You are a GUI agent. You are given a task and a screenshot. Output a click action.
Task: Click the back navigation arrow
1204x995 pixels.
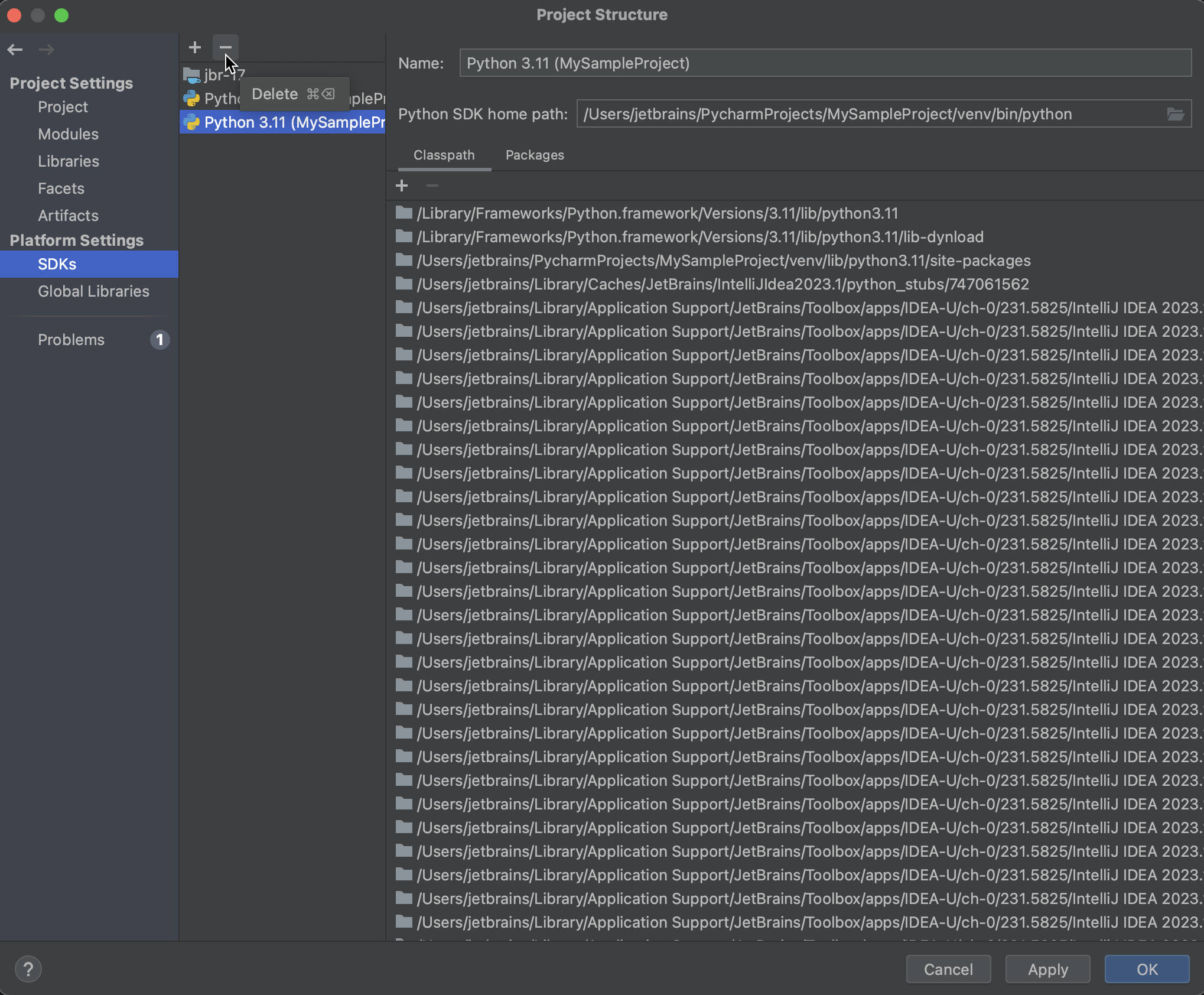(15, 50)
